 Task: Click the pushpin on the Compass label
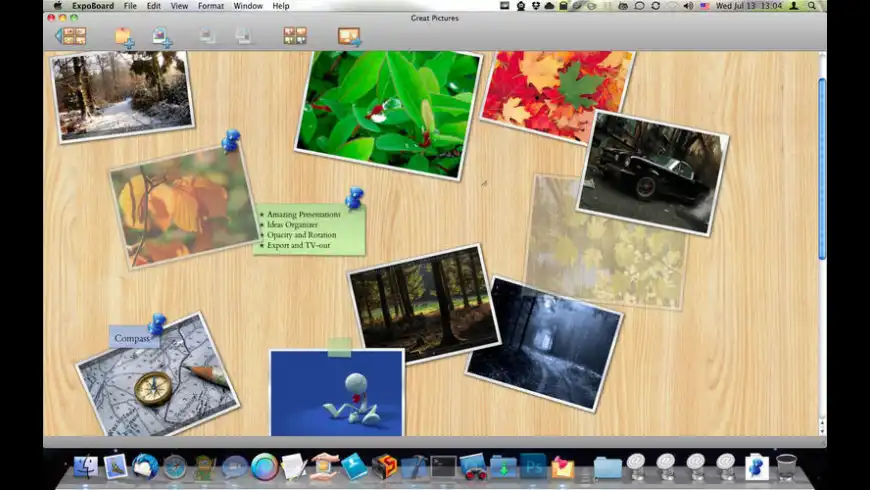157,324
